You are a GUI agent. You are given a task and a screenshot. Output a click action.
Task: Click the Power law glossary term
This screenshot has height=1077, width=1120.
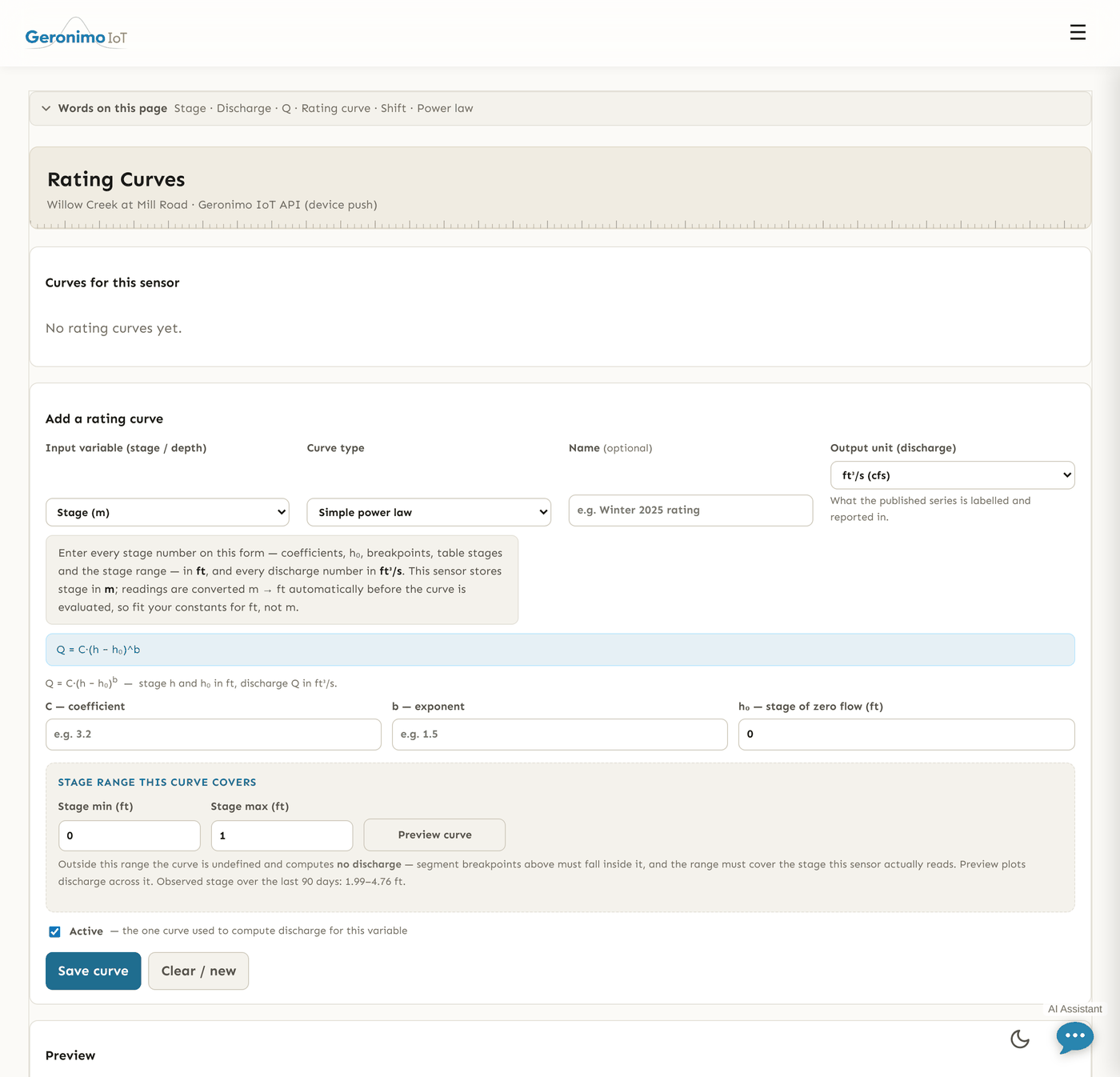[445, 109]
